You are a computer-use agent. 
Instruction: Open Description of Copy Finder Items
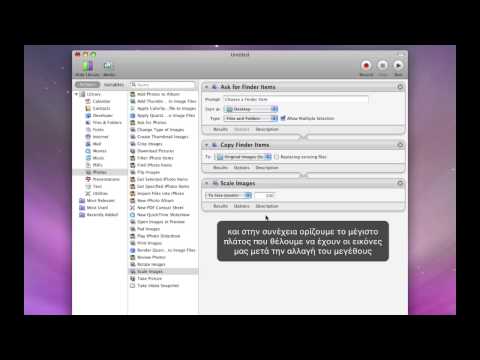(x=267, y=168)
